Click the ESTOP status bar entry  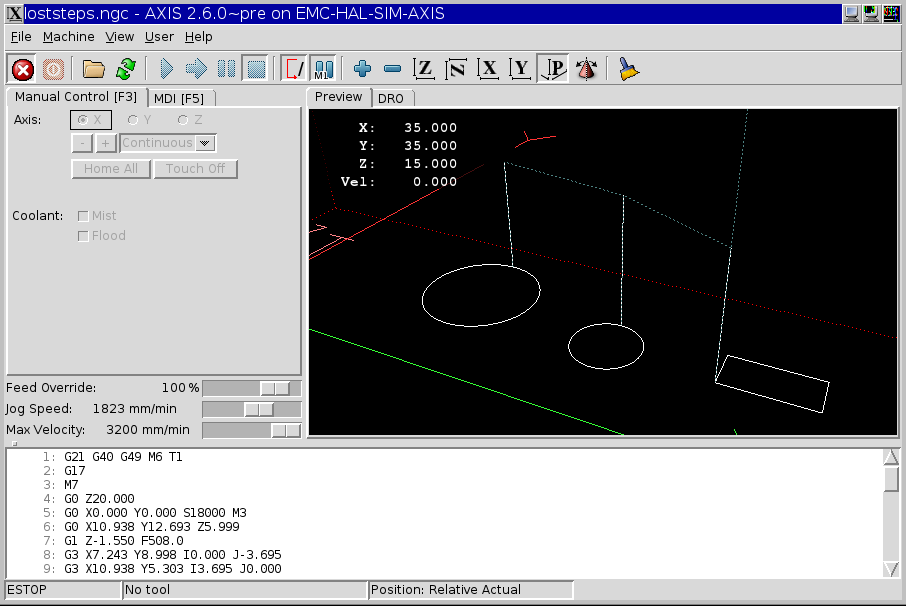pos(63,590)
